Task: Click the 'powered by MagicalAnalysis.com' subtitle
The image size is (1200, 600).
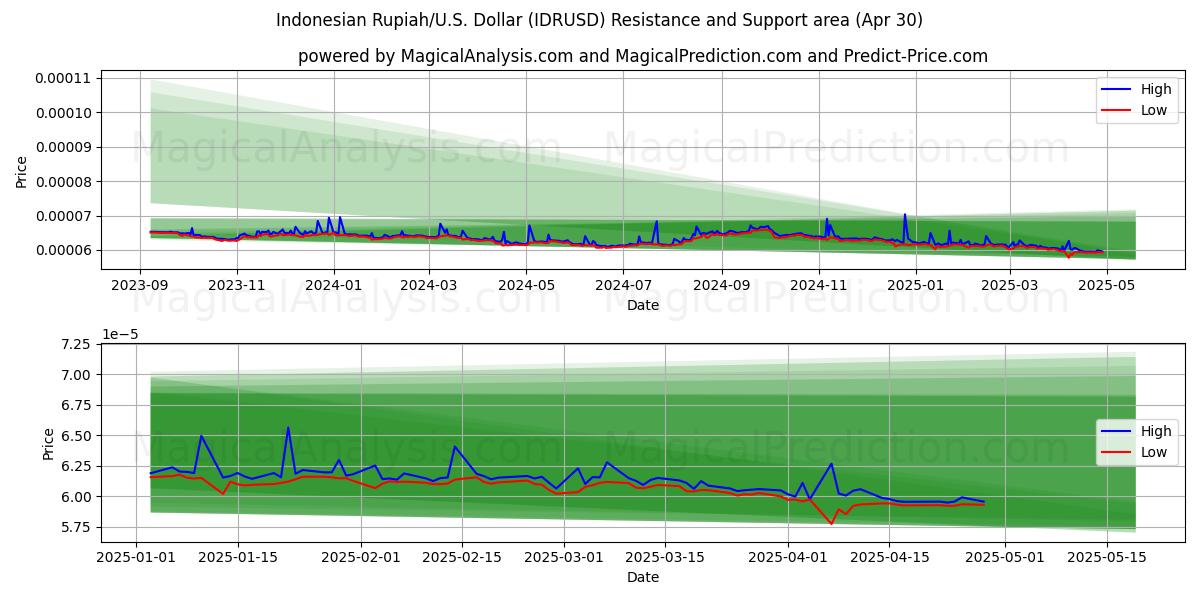Action: [x=643, y=56]
